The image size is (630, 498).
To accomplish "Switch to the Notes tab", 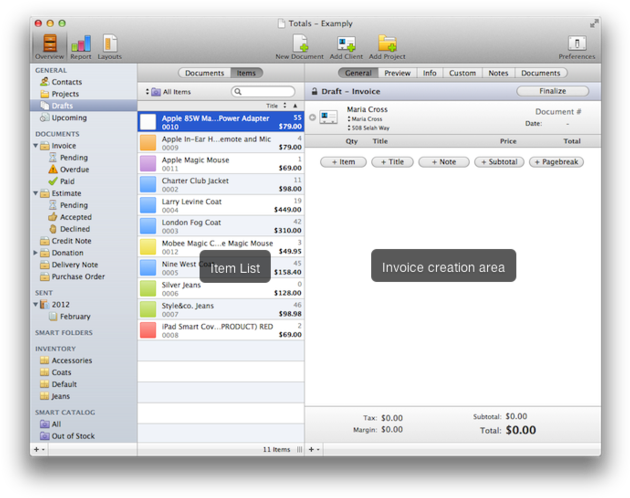I will (x=498, y=73).
